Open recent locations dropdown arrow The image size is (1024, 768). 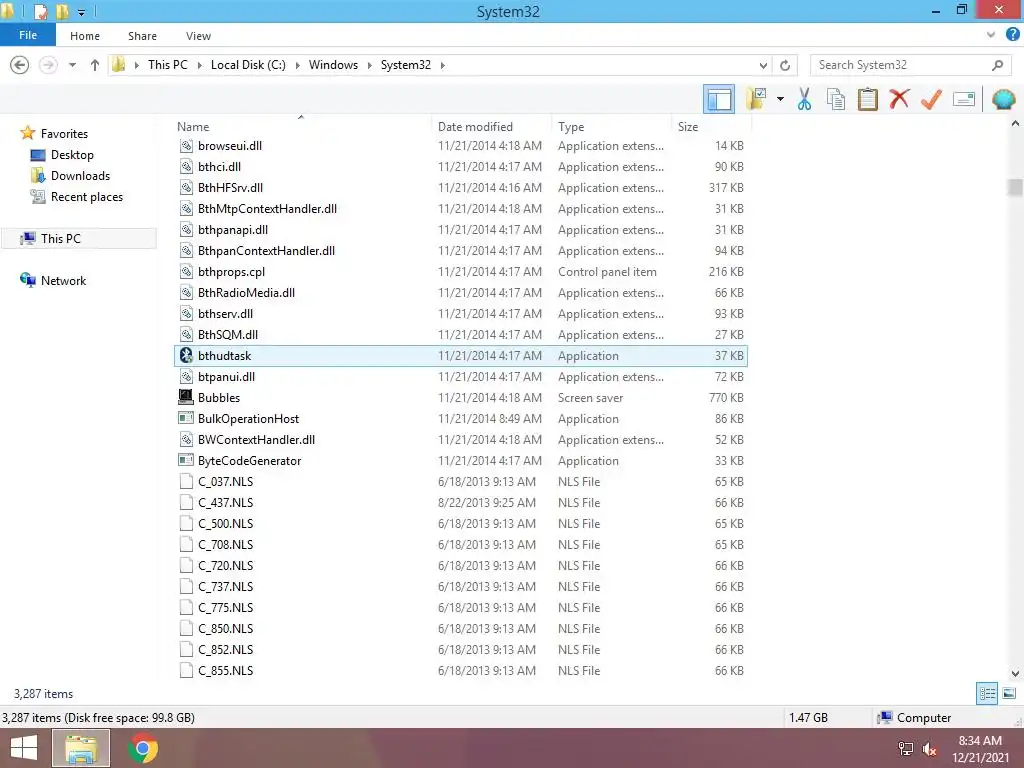[x=72, y=65]
